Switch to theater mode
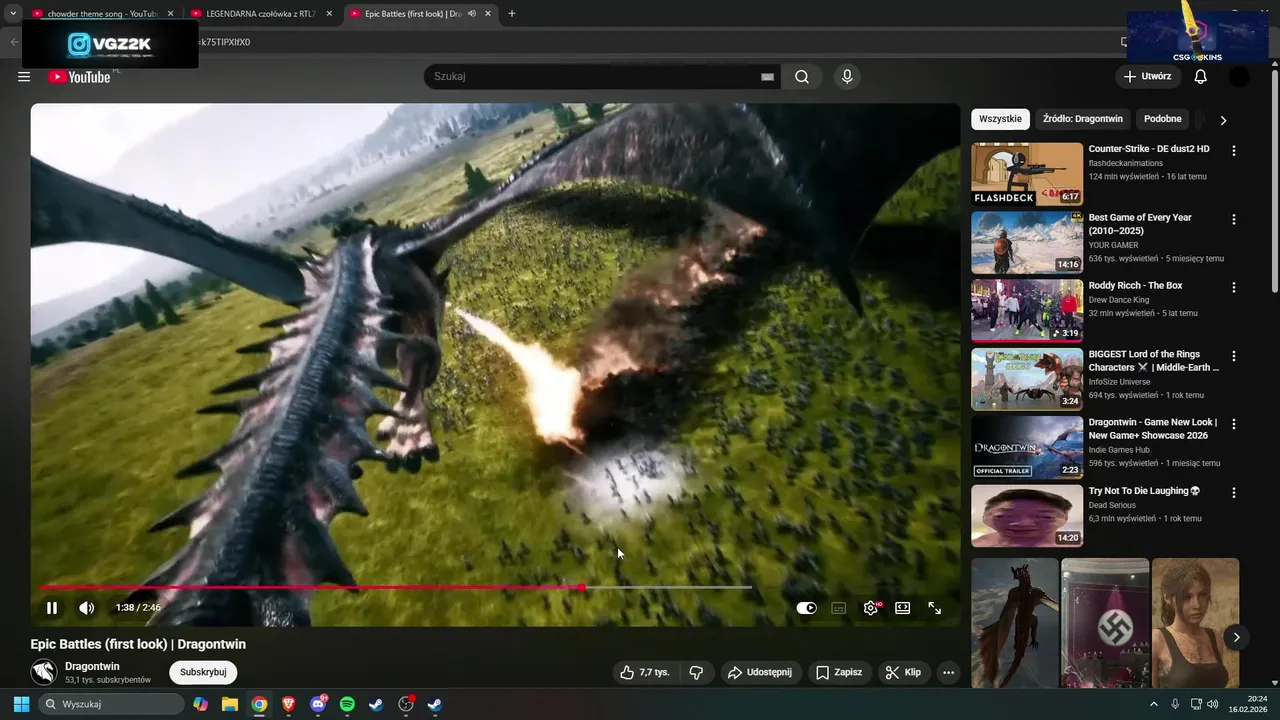Viewport: 1280px width, 720px height. (903, 608)
